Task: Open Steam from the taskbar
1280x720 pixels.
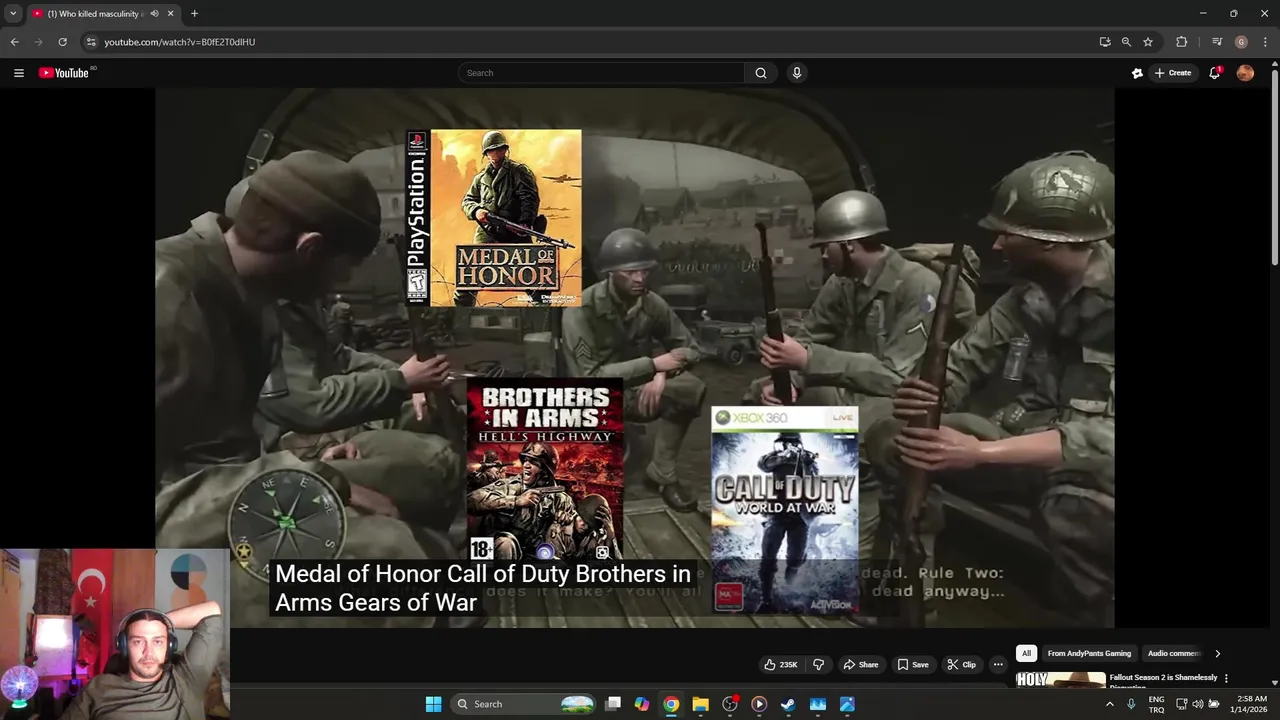Action: [788, 704]
